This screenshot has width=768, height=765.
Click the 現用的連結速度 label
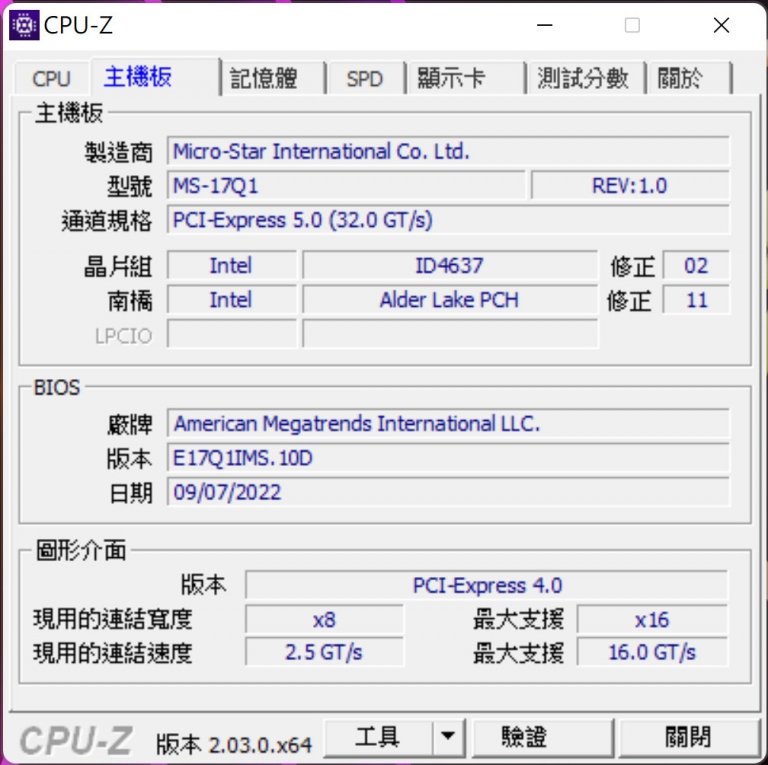tap(113, 653)
